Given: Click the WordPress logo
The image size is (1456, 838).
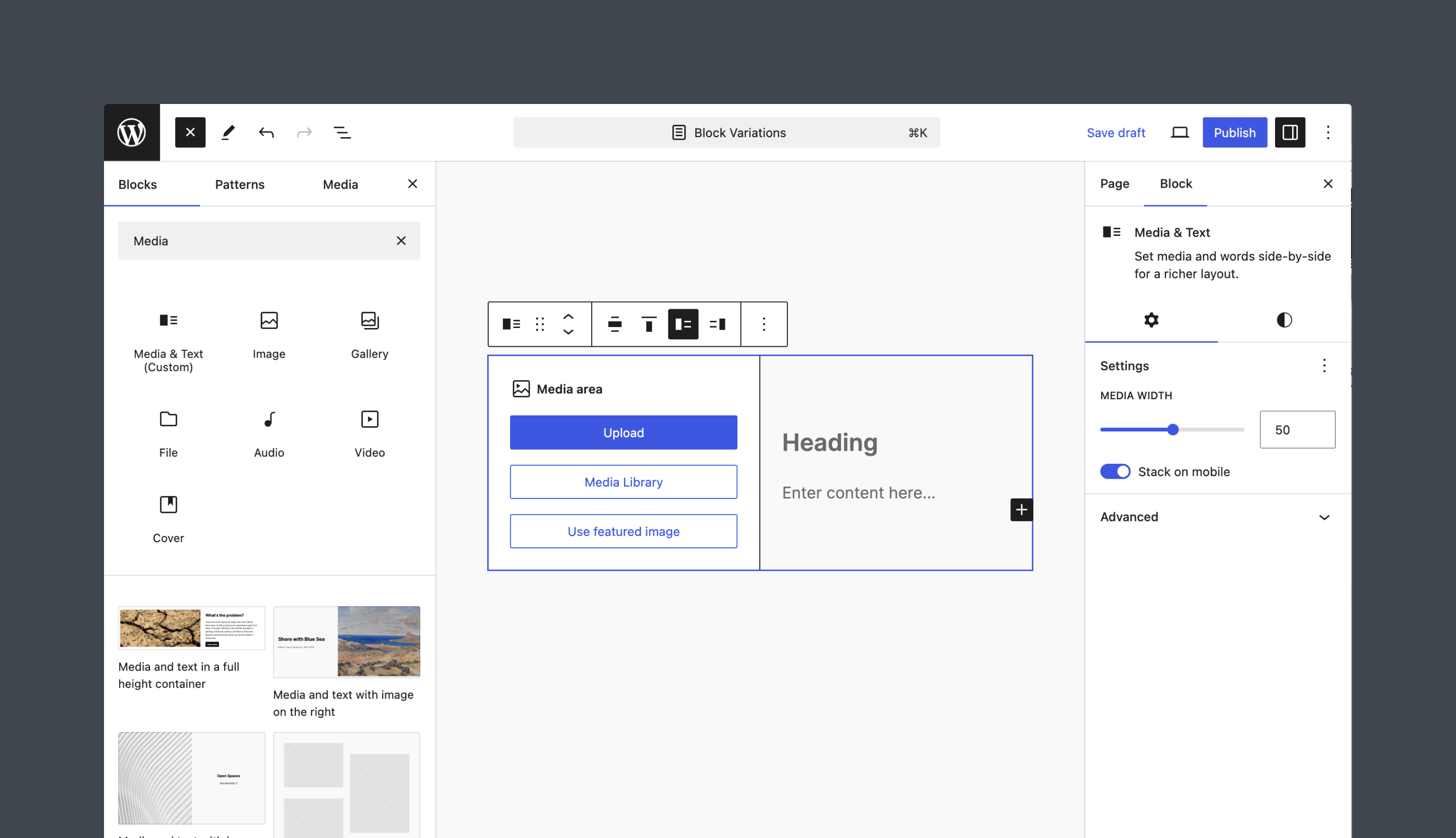Looking at the screenshot, I should (132, 133).
